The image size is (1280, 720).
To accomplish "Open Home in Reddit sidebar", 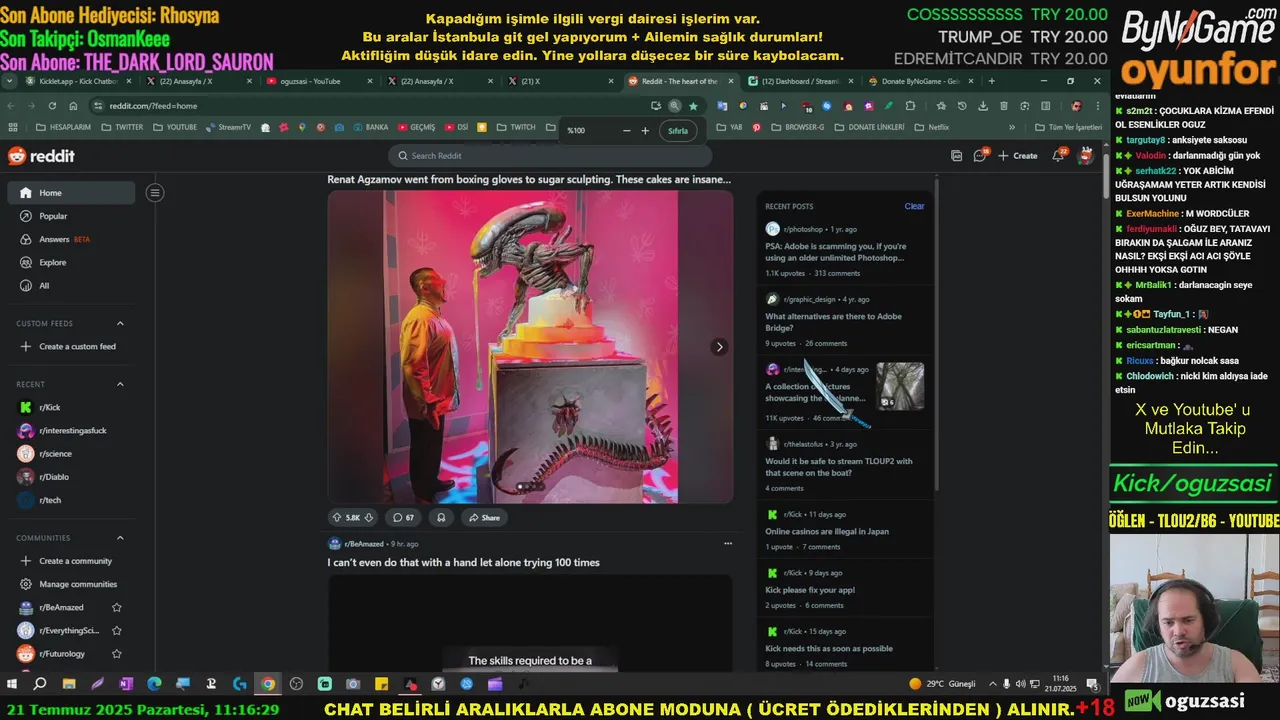I will (71, 193).
